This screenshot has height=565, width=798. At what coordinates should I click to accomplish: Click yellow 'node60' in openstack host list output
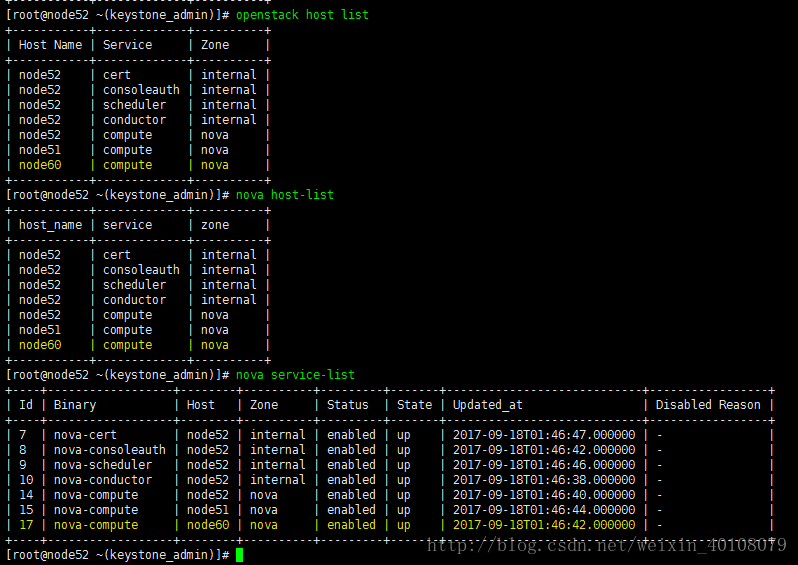(x=40, y=165)
